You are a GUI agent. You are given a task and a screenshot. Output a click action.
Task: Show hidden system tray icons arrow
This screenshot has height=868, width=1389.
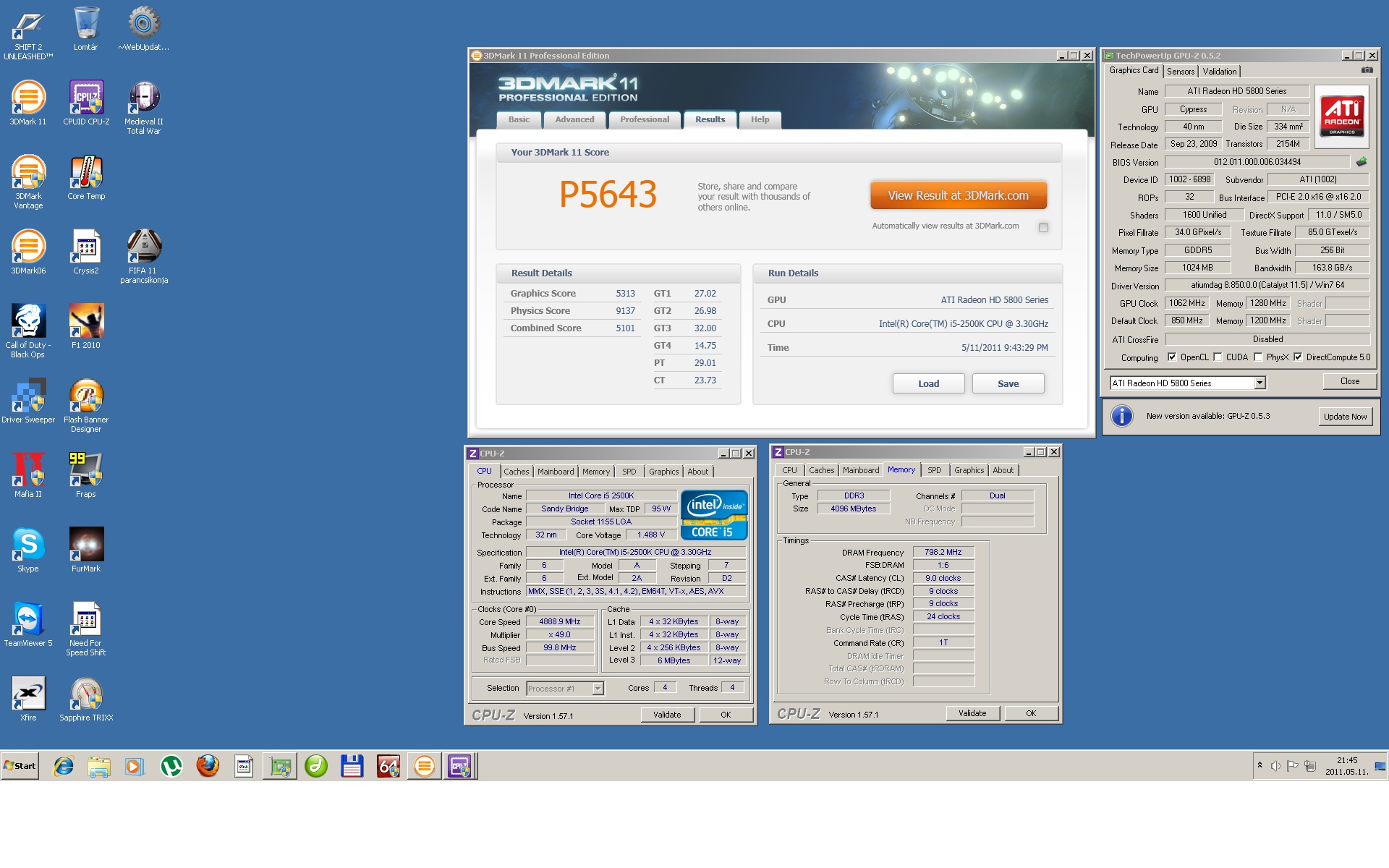1260,765
